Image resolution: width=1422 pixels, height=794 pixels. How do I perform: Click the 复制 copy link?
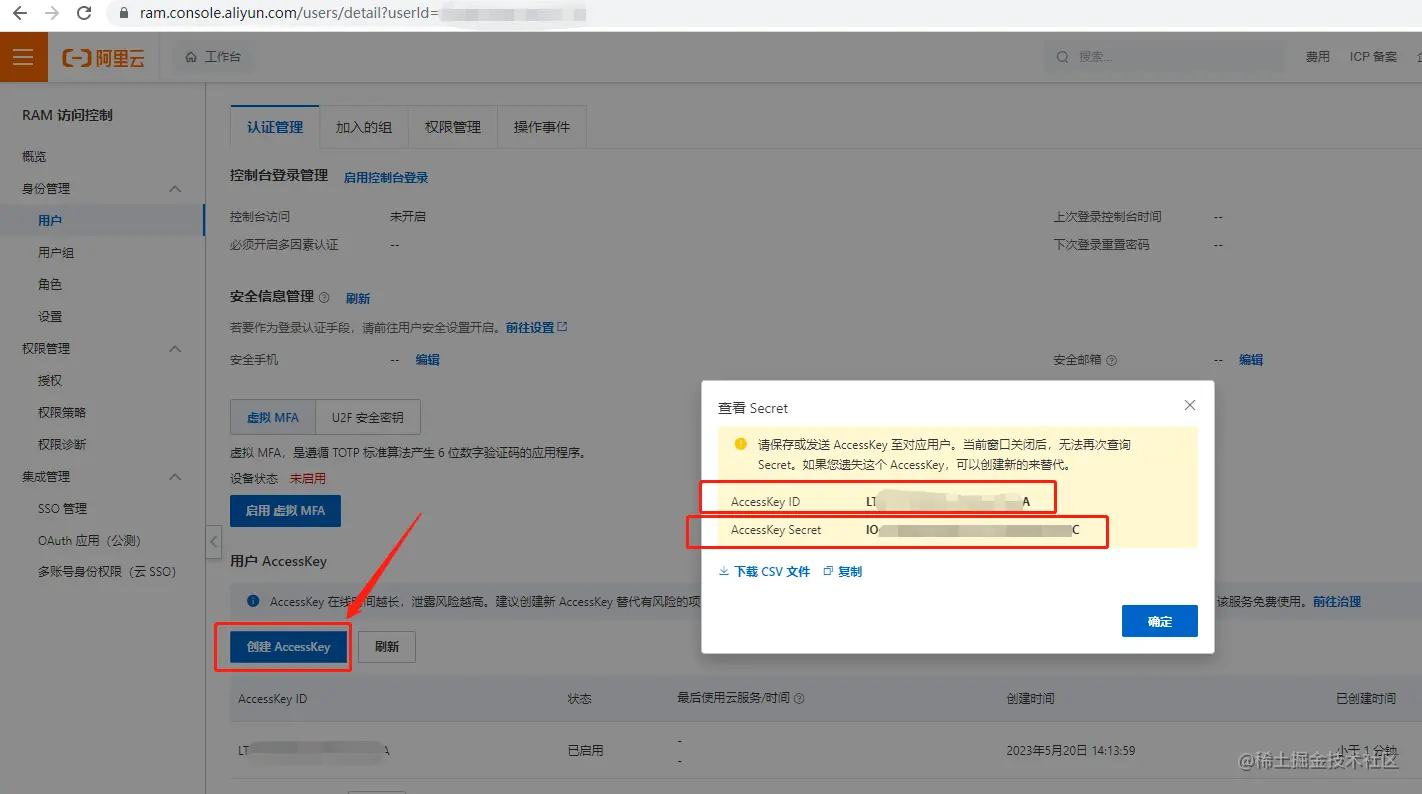click(x=842, y=572)
